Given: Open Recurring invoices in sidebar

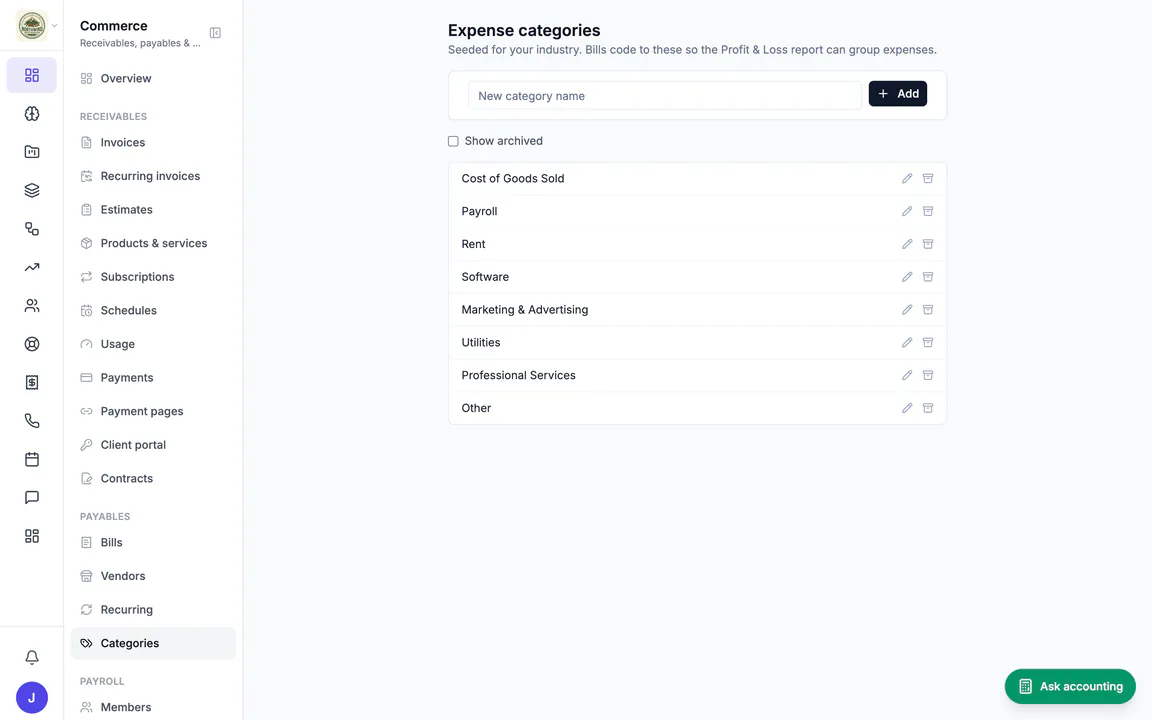Looking at the screenshot, I should click(153, 176).
